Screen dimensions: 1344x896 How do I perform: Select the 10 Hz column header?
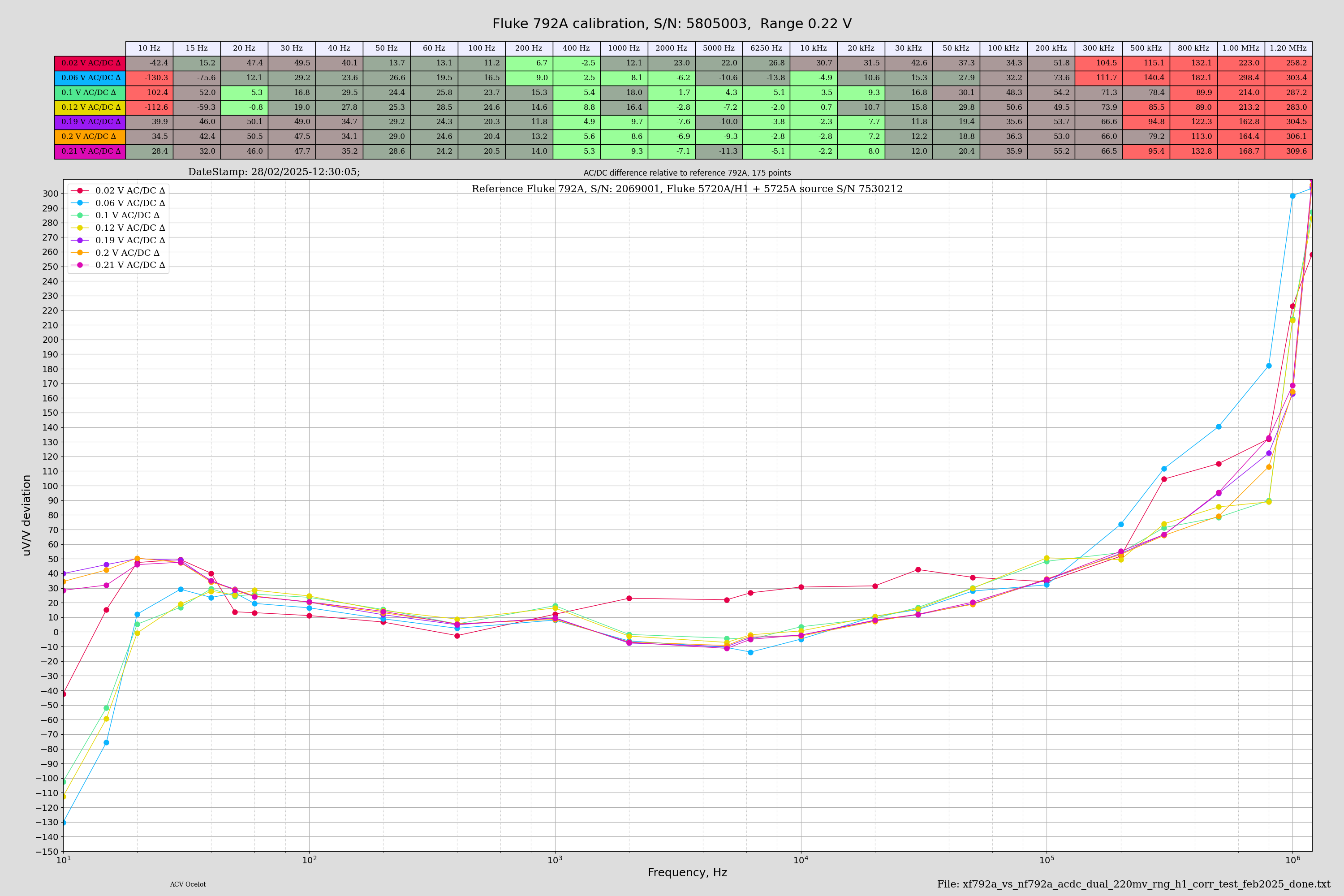[x=149, y=48]
